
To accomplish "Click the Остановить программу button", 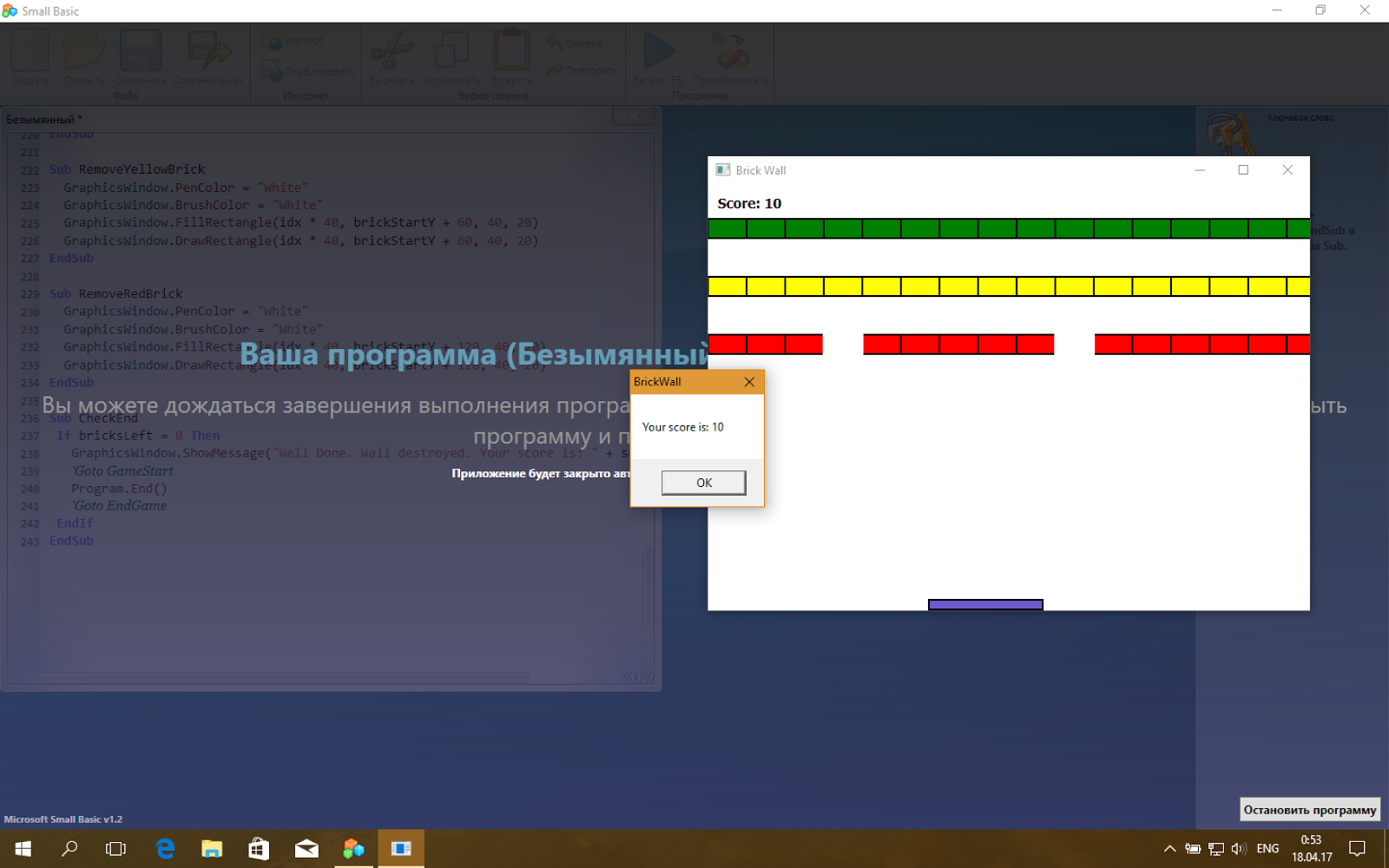I will (x=1310, y=810).
